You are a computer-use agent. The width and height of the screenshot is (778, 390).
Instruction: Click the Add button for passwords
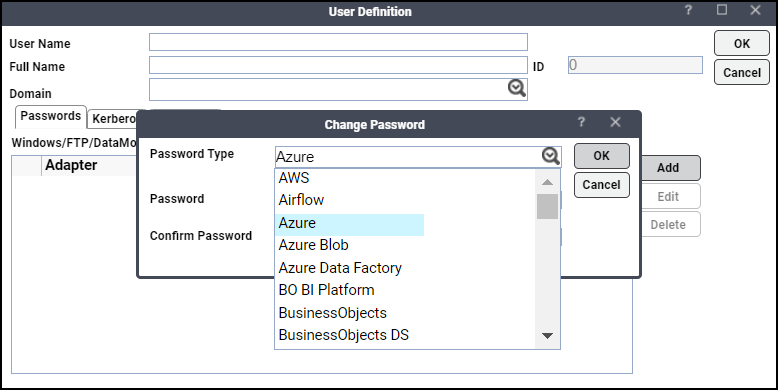[668, 168]
